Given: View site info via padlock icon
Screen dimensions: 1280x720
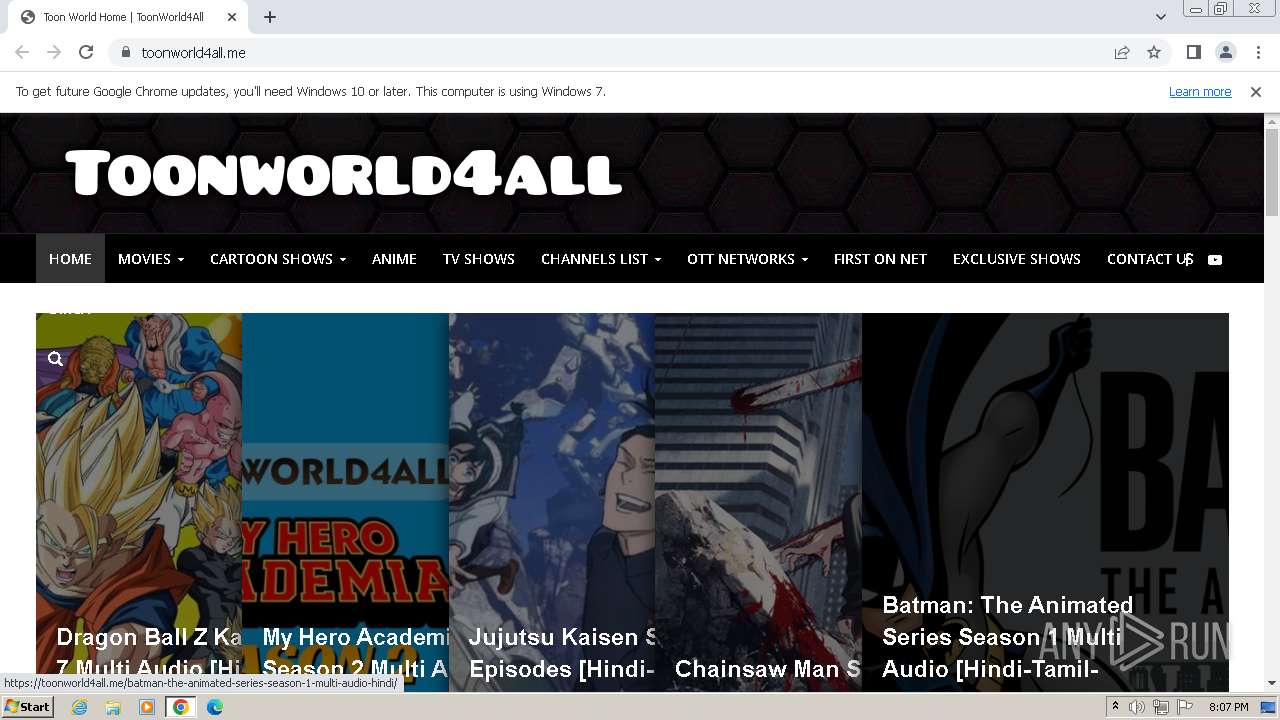Looking at the screenshot, I should click(x=125, y=52).
